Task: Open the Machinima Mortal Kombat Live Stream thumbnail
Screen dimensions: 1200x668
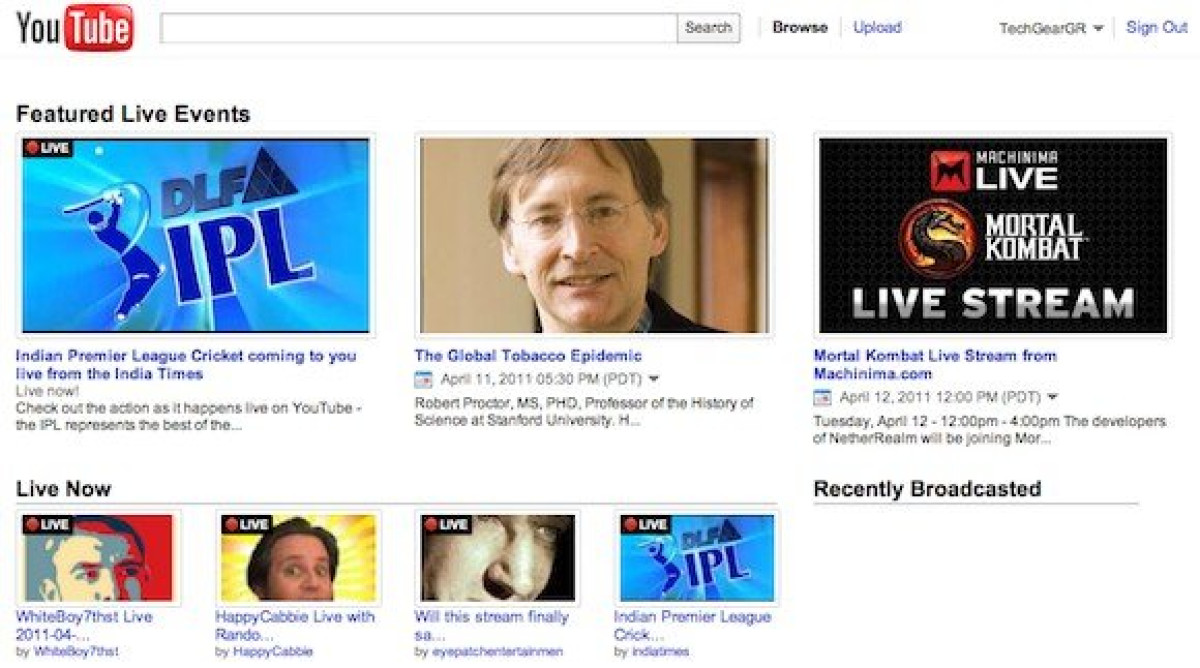Action: [993, 235]
